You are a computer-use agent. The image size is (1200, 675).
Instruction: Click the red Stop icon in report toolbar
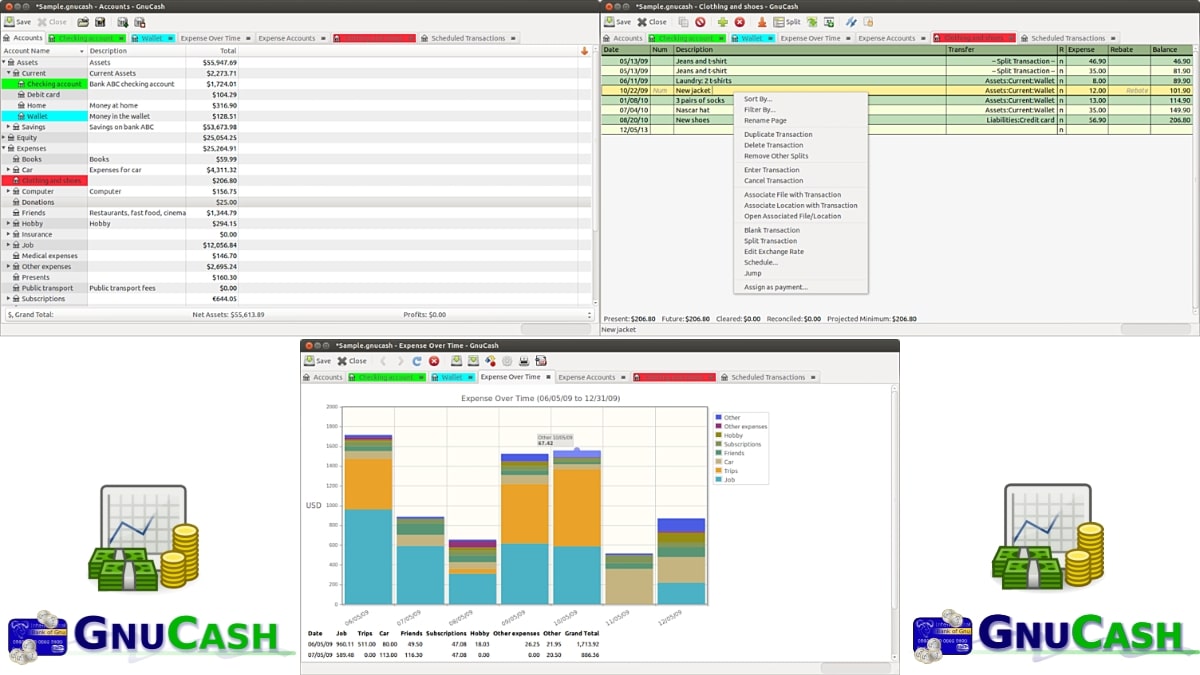(434, 361)
